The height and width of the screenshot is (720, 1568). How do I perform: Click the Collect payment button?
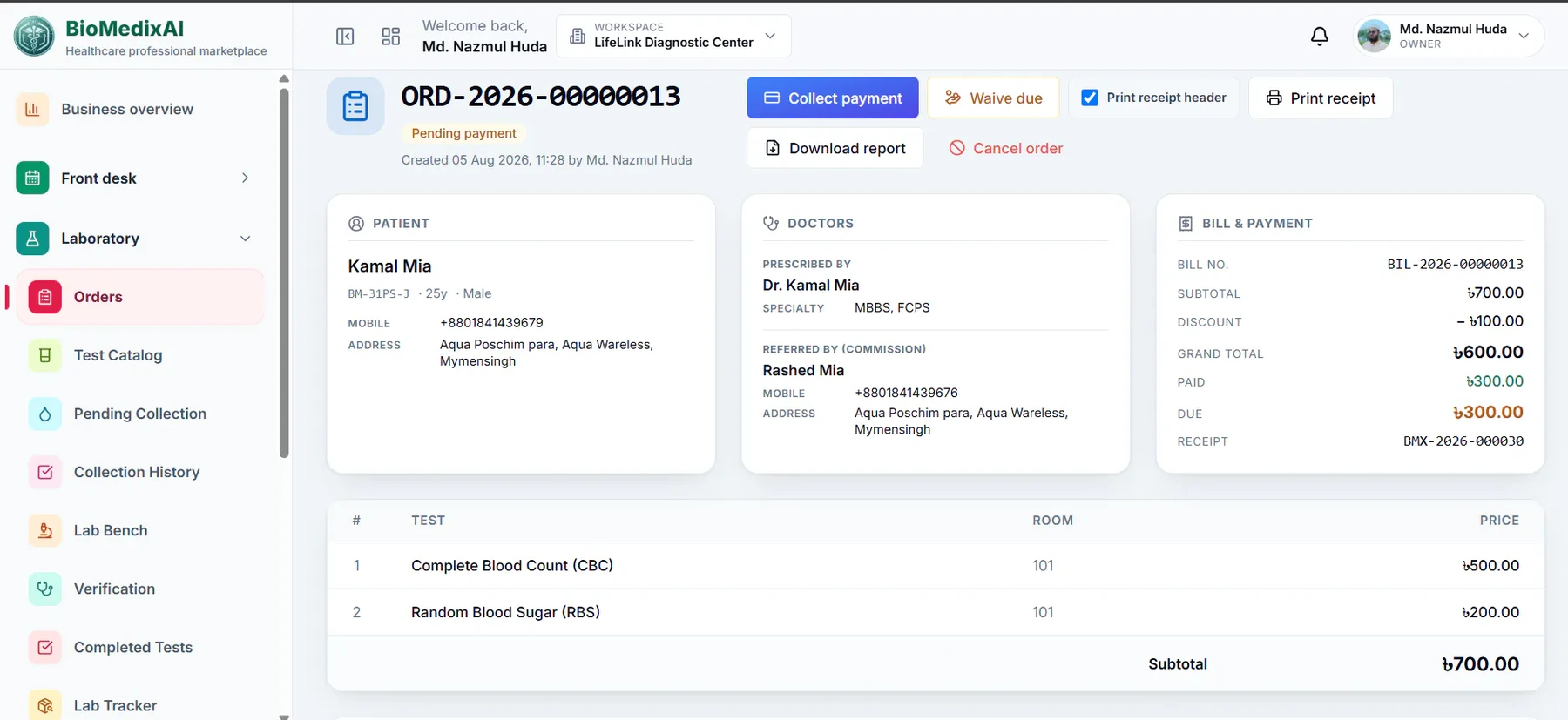click(832, 98)
